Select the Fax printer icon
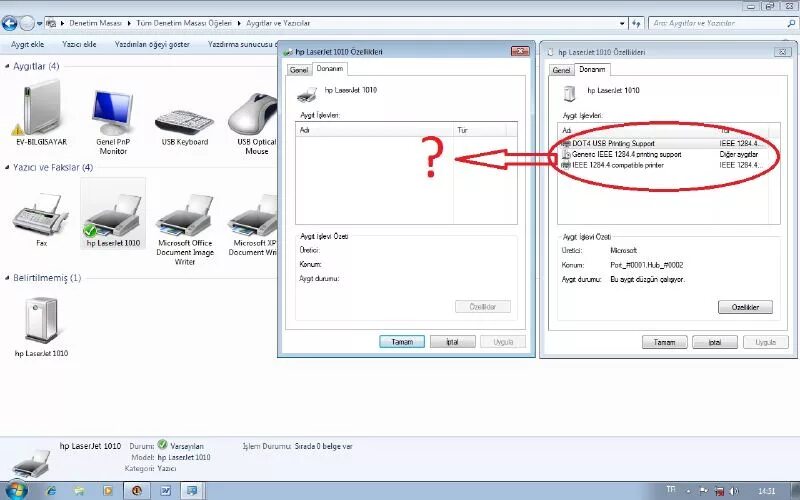The width and height of the screenshot is (800, 500). coord(40,219)
